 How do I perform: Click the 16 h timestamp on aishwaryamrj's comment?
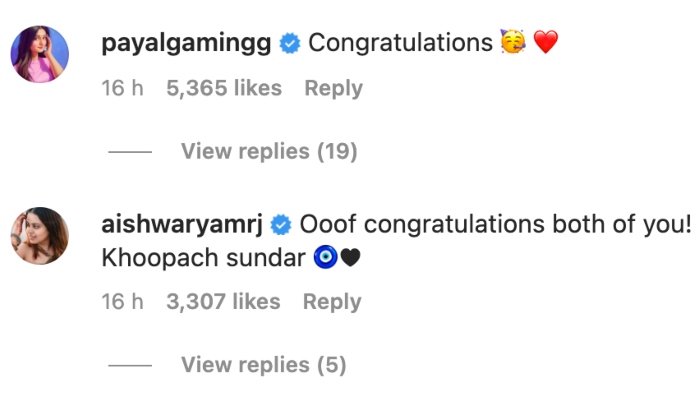(x=123, y=302)
